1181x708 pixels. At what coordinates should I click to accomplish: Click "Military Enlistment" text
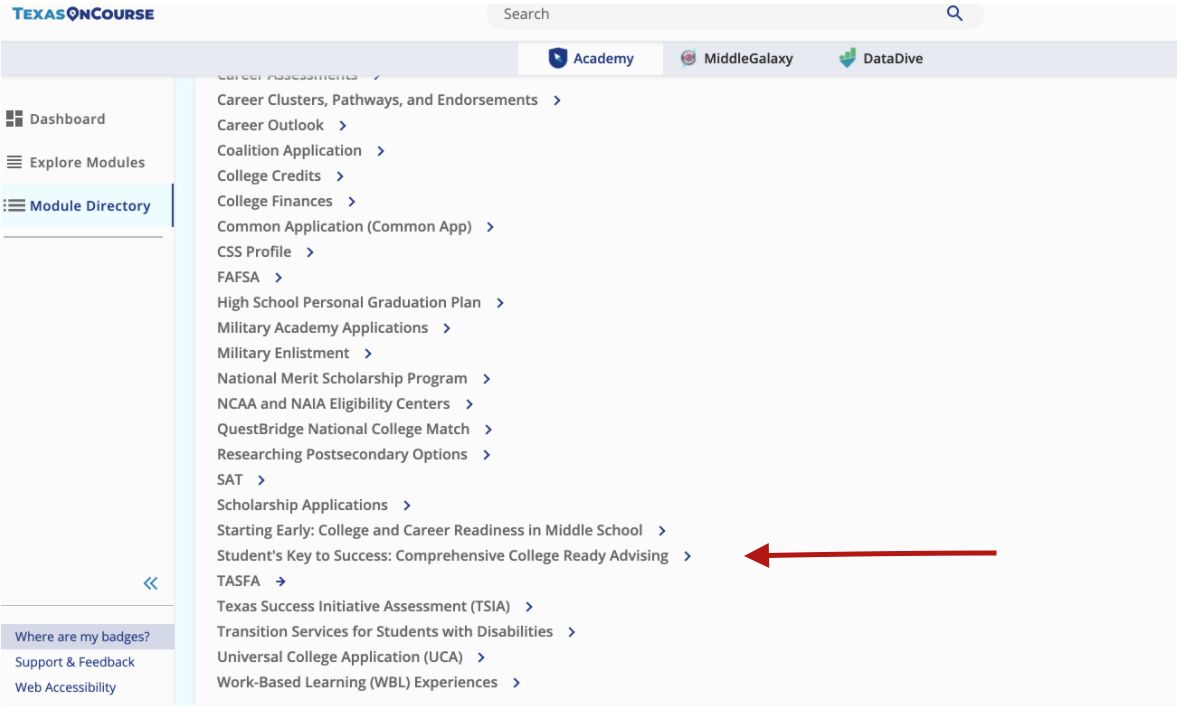(x=283, y=353)
